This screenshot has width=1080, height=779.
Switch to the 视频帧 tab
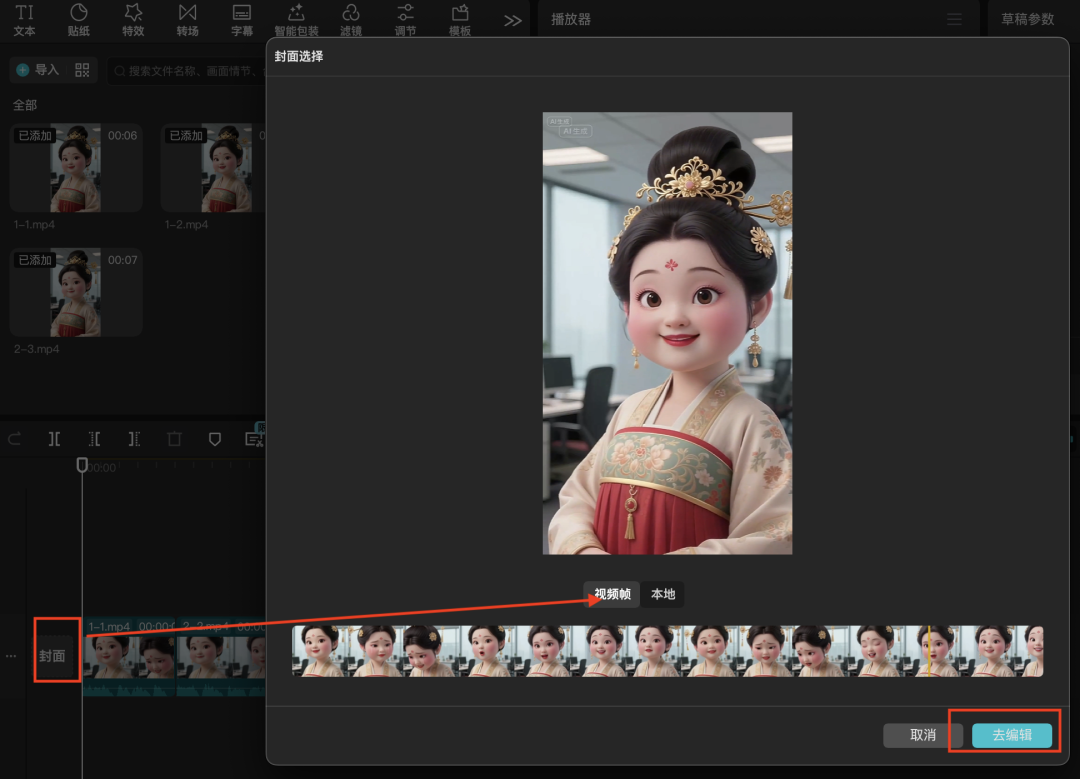tap(612, 594)
